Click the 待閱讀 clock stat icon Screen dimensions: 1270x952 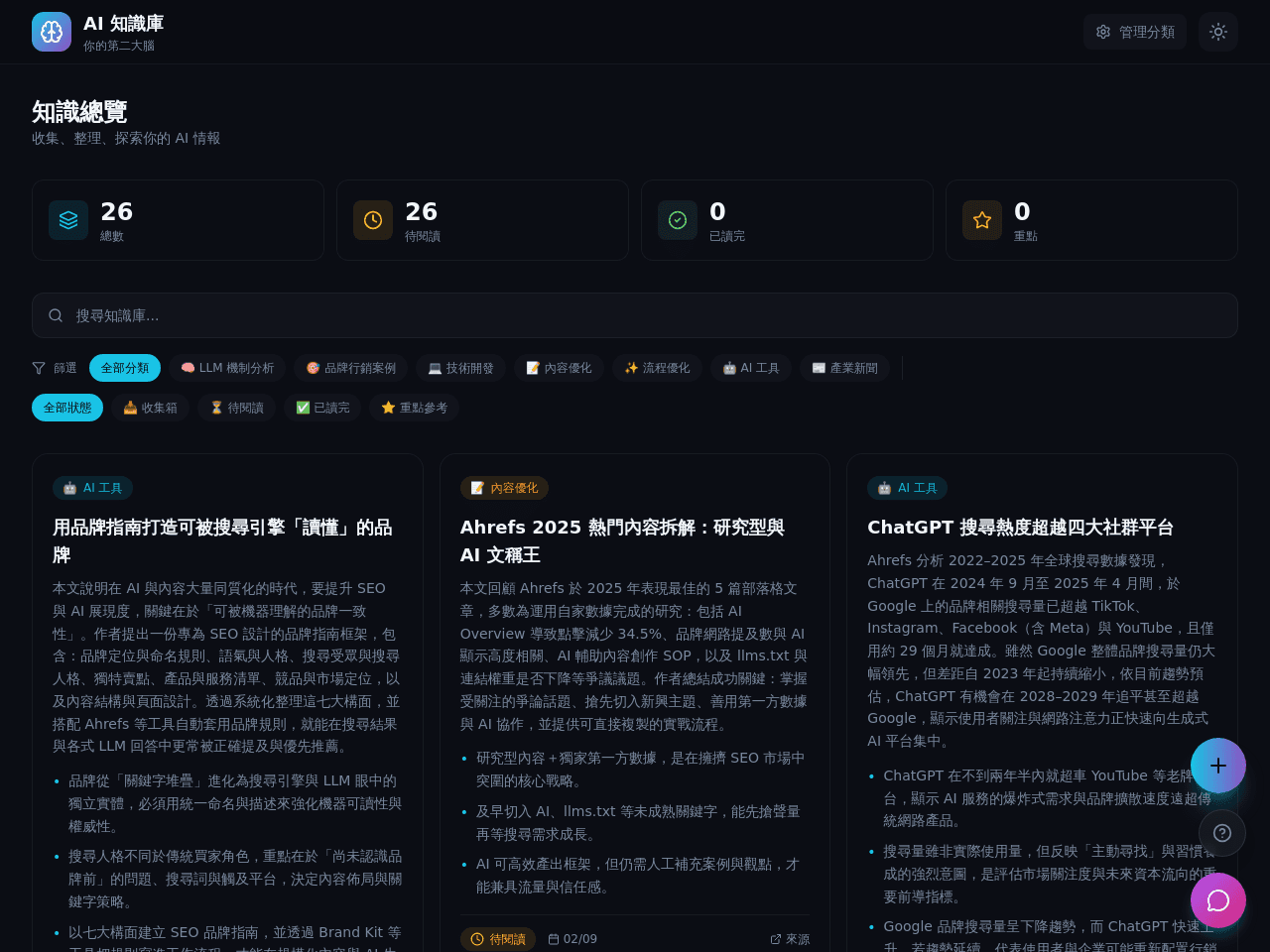coord(373,220)
